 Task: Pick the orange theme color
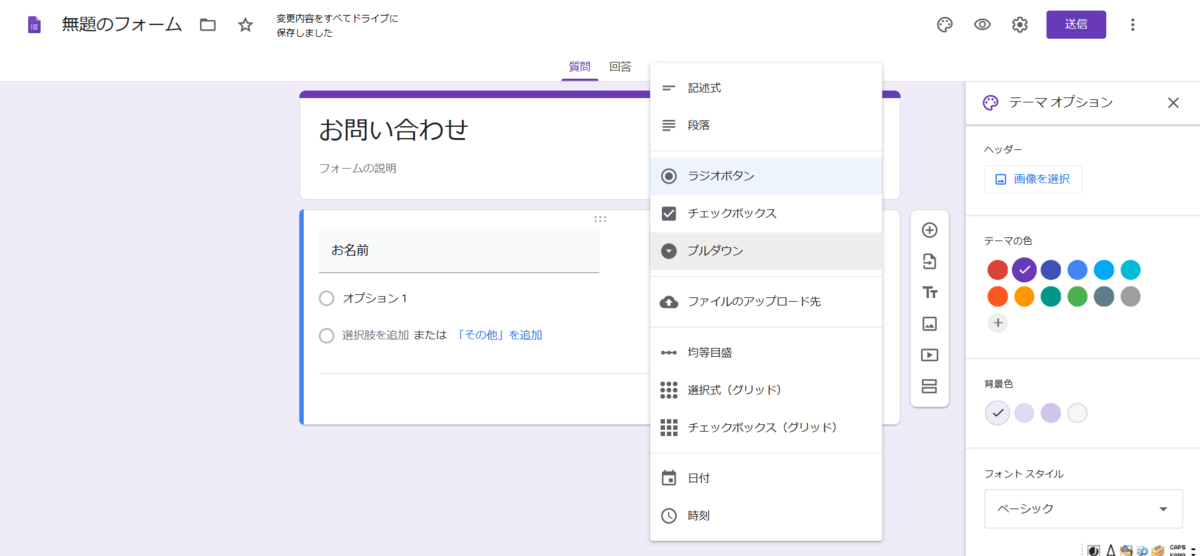point(1024,296)
